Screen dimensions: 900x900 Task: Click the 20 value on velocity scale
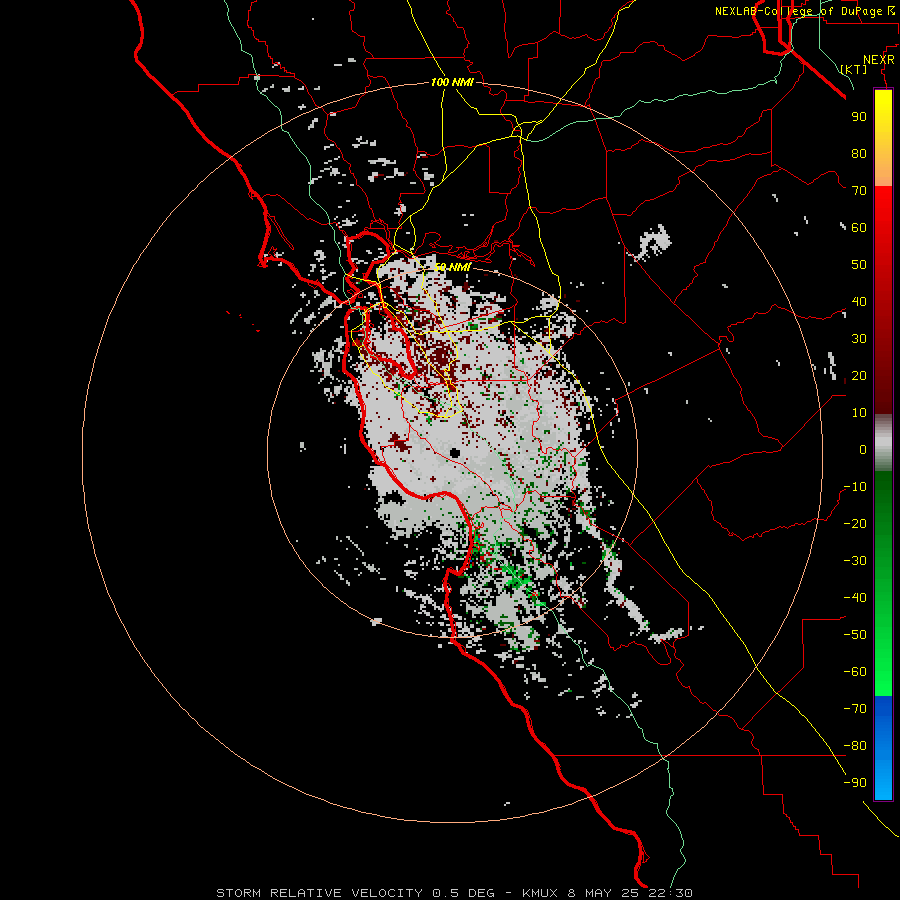click(859, 375)
